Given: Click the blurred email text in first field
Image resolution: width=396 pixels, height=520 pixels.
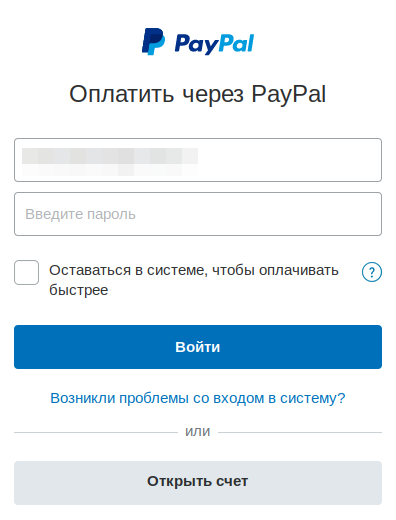Looking at the screenshot, I should point(110,162).
